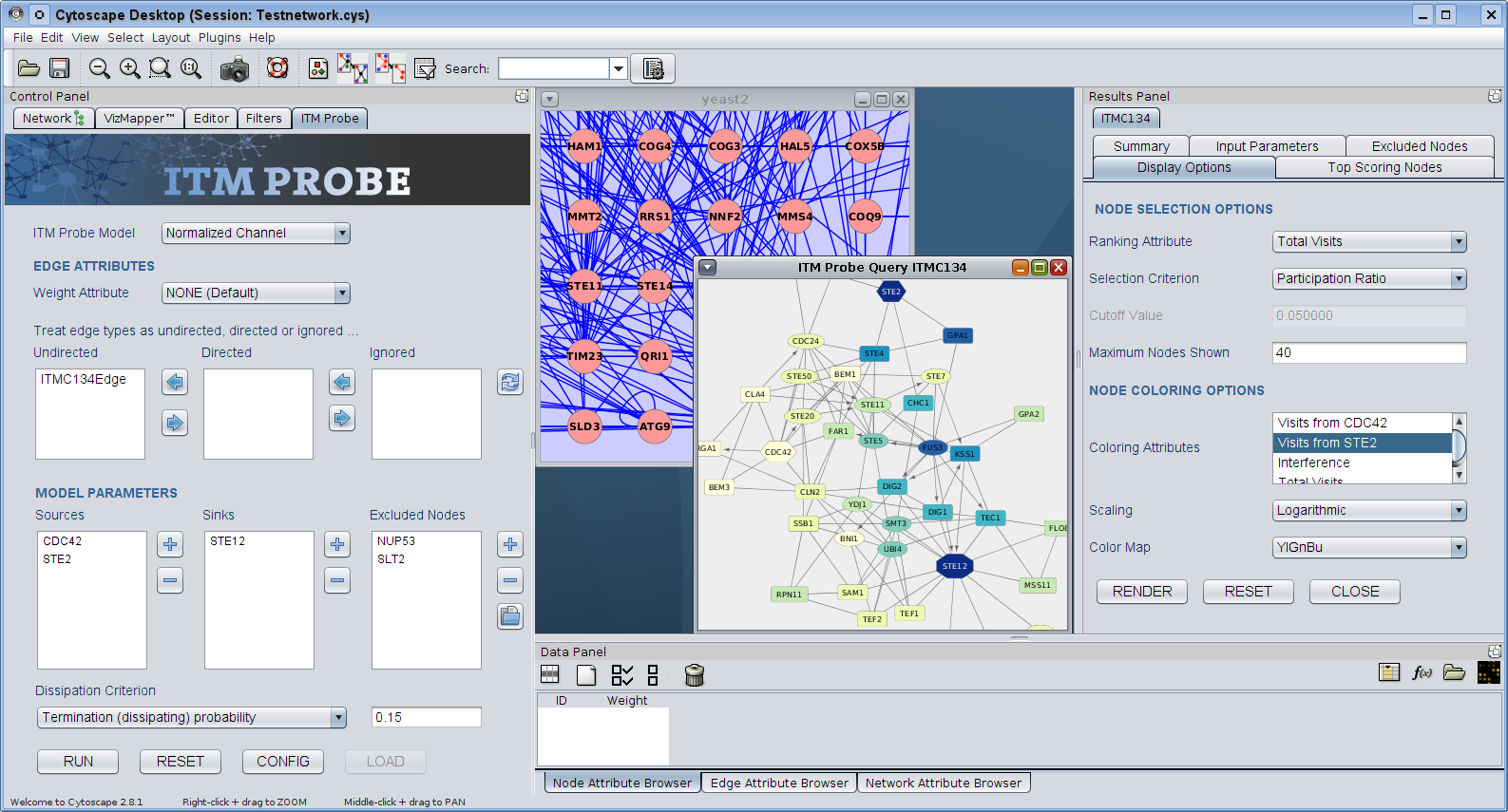Refresh the edge types list
Viewport: 1508px width, 812px height.
click(510, 382)
